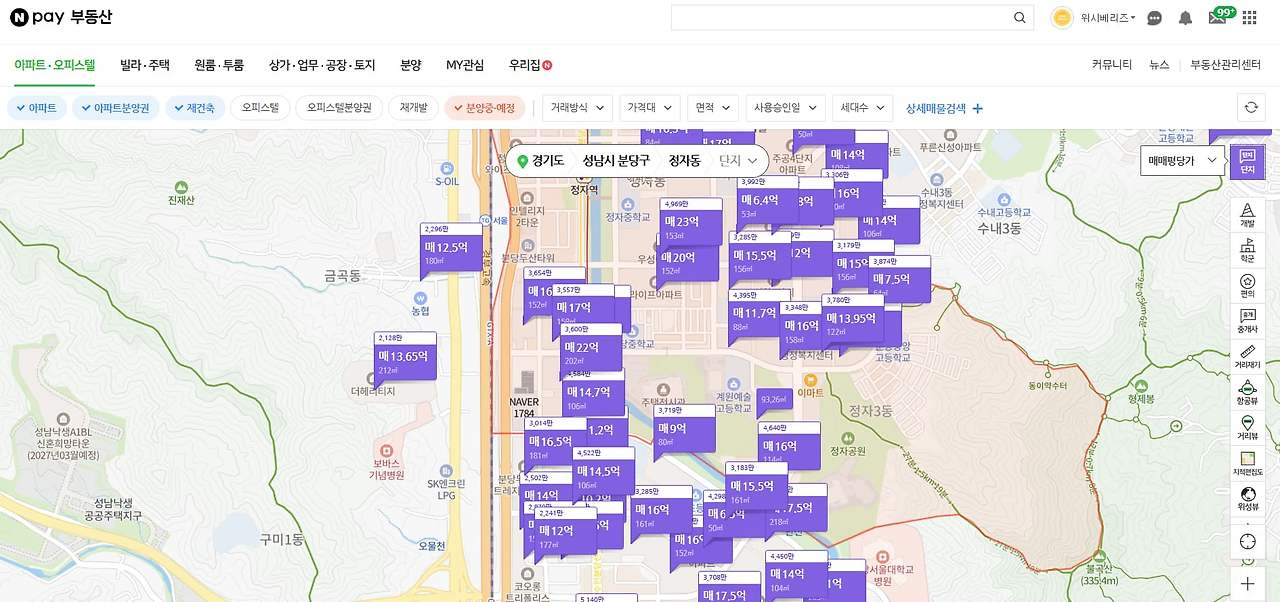Click the green location pin icon

click(522, 161)
